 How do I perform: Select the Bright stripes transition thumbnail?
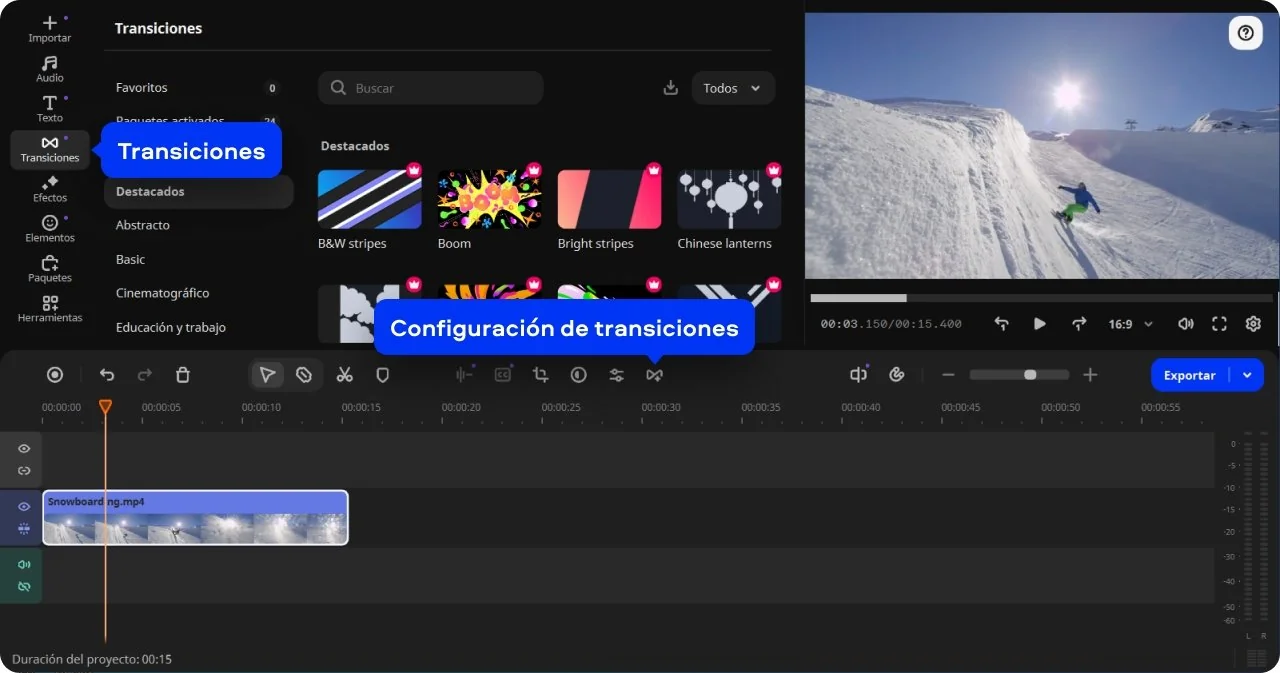click(609, 199)
